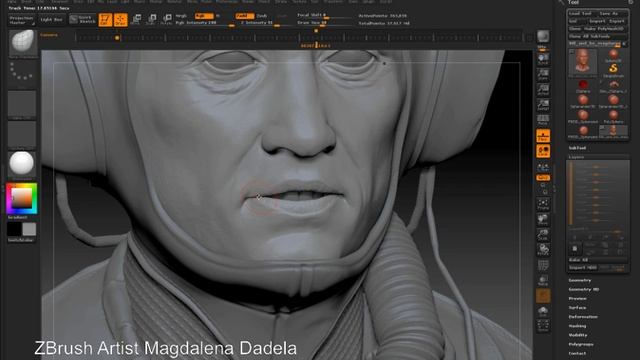
Task: Switch to Zsub sculpt mode
Action: [262, 16]
